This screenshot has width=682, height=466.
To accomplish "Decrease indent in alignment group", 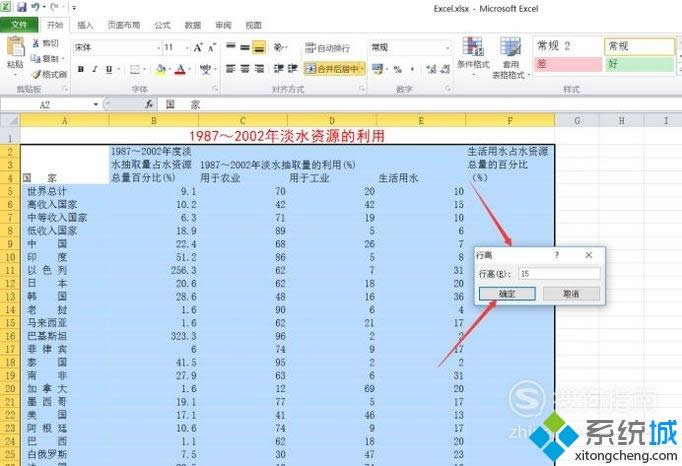I will pos(278,69).
